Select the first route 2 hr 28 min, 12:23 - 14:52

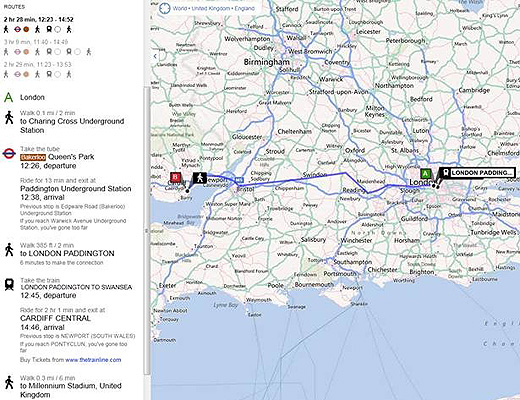[x=38, y=20]
